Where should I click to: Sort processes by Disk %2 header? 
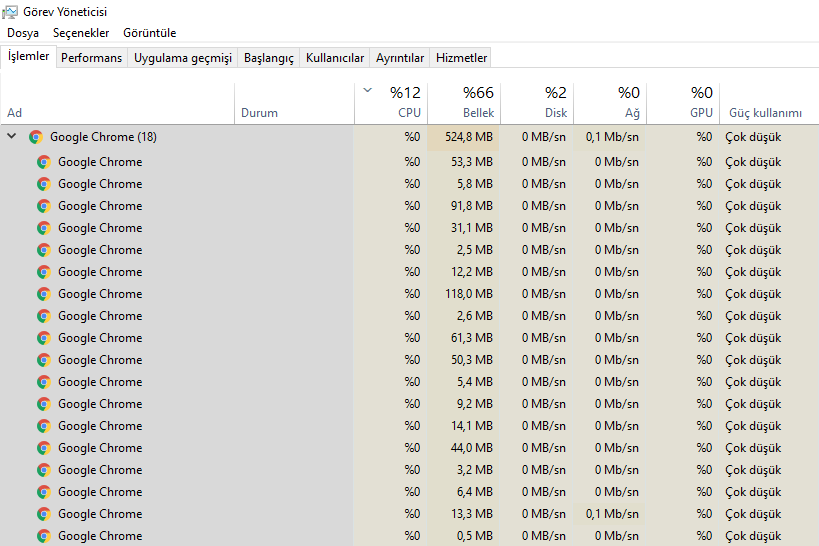click(x=537, y=103)
